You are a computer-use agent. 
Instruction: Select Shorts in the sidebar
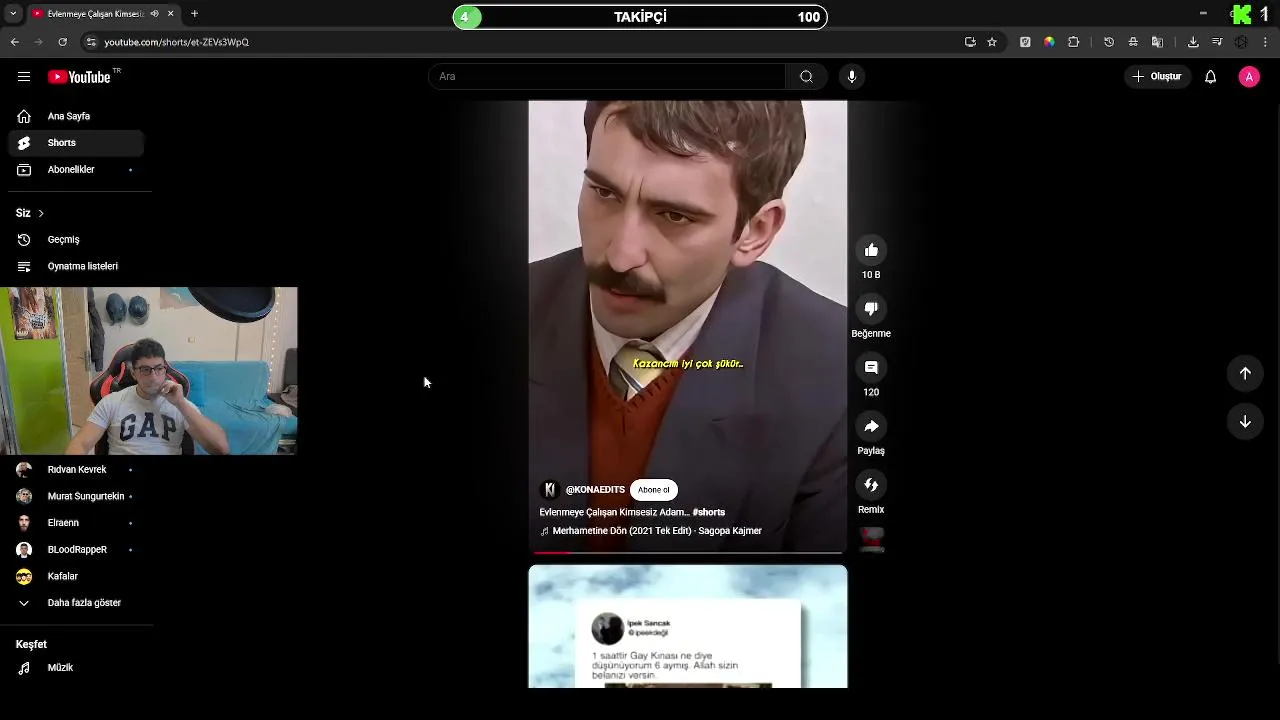click(x=76, y=143)
